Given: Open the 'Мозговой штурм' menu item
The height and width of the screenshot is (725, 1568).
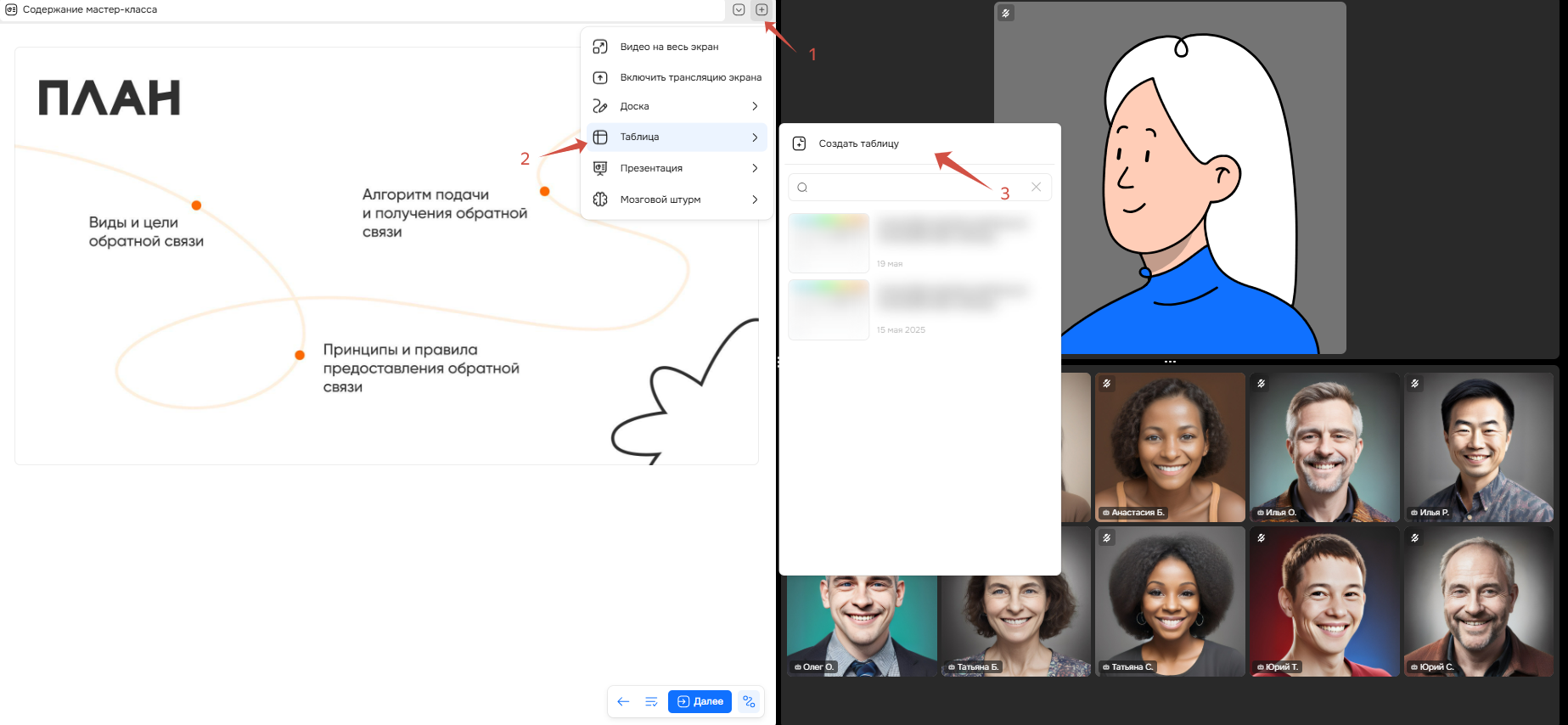Looking at the screenshot, I should tap(677, 200).
